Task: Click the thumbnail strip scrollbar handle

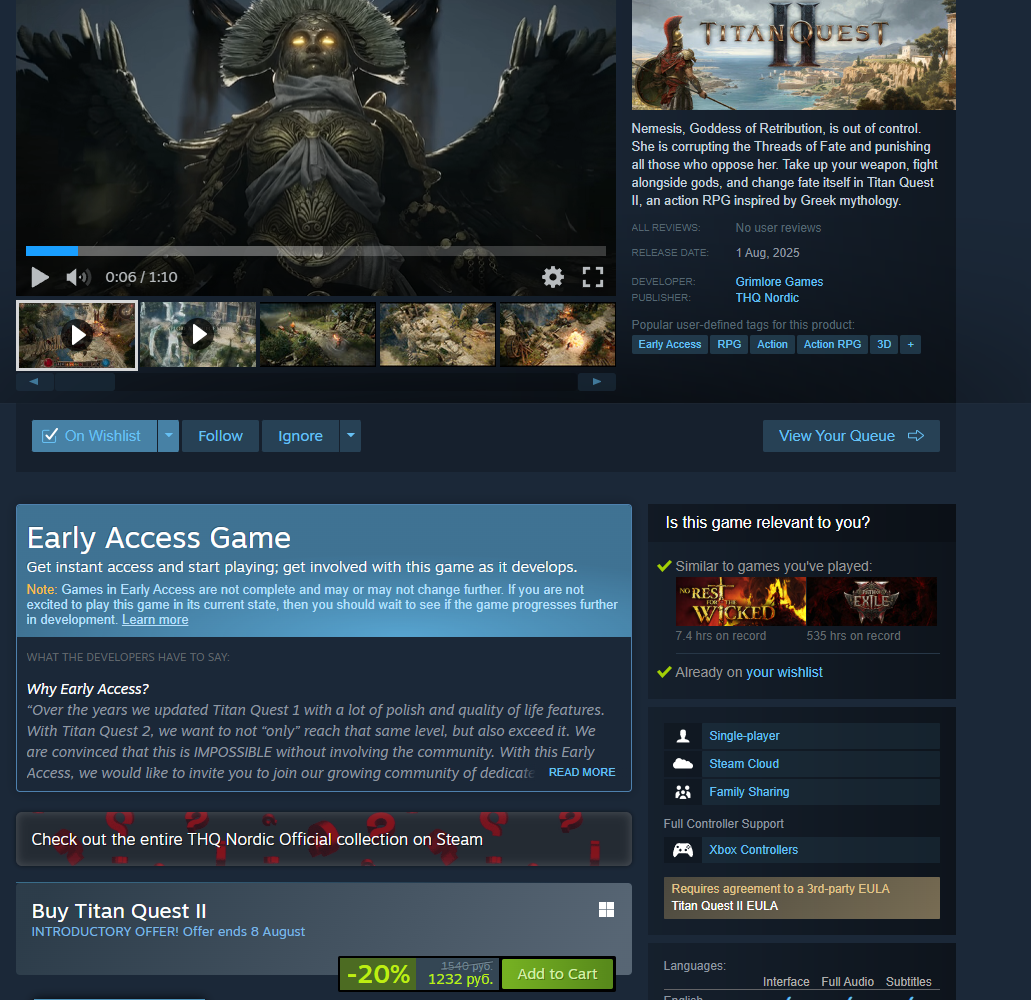Action: point(85,382)
